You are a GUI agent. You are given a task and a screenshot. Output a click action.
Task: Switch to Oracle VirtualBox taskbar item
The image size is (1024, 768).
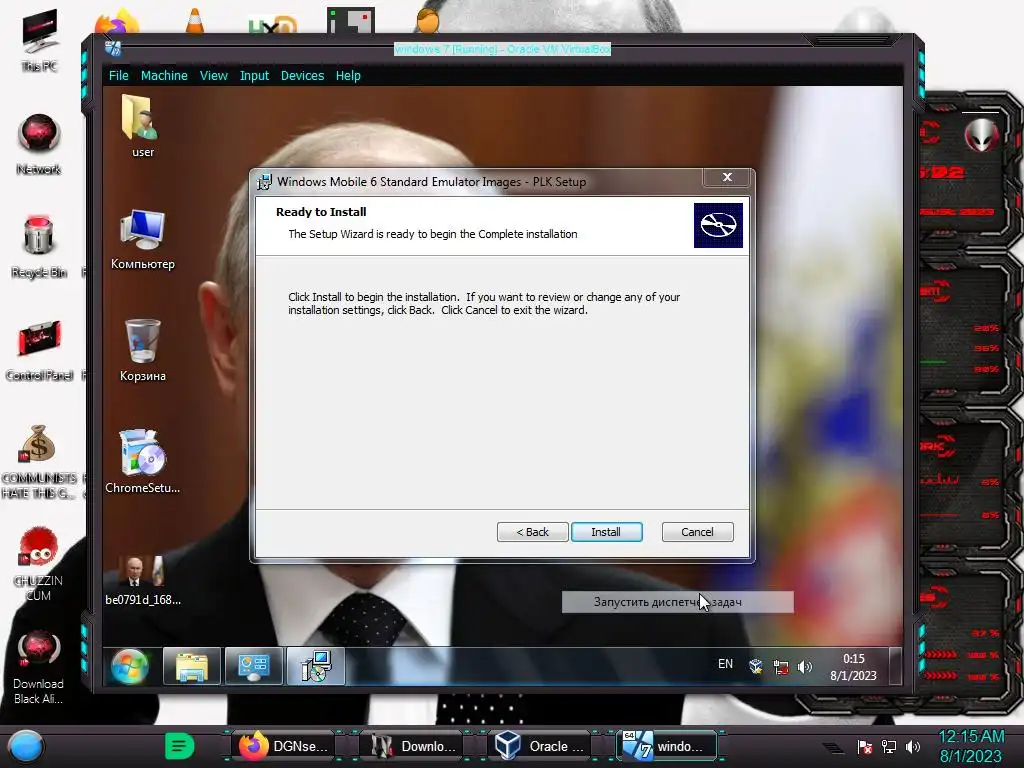click(x=539, y=746)
